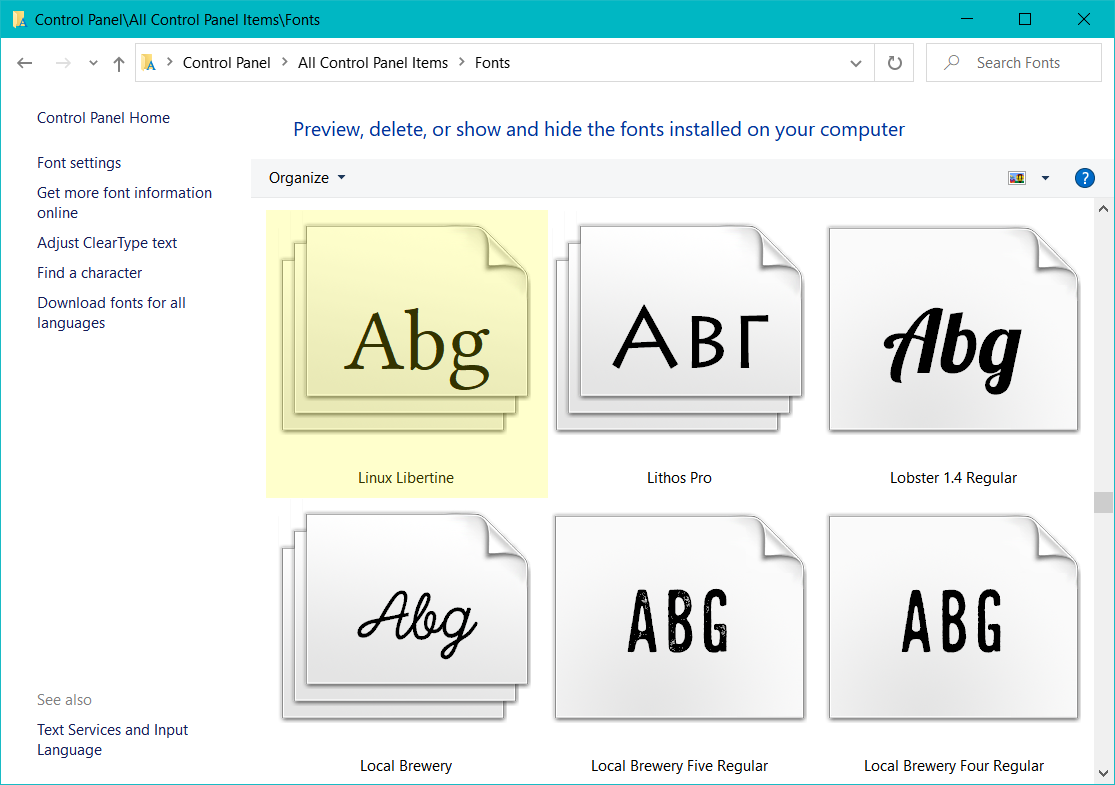The image size is (1115, 785).
Task: Close the Fonts window
Action: (1084, 19)
